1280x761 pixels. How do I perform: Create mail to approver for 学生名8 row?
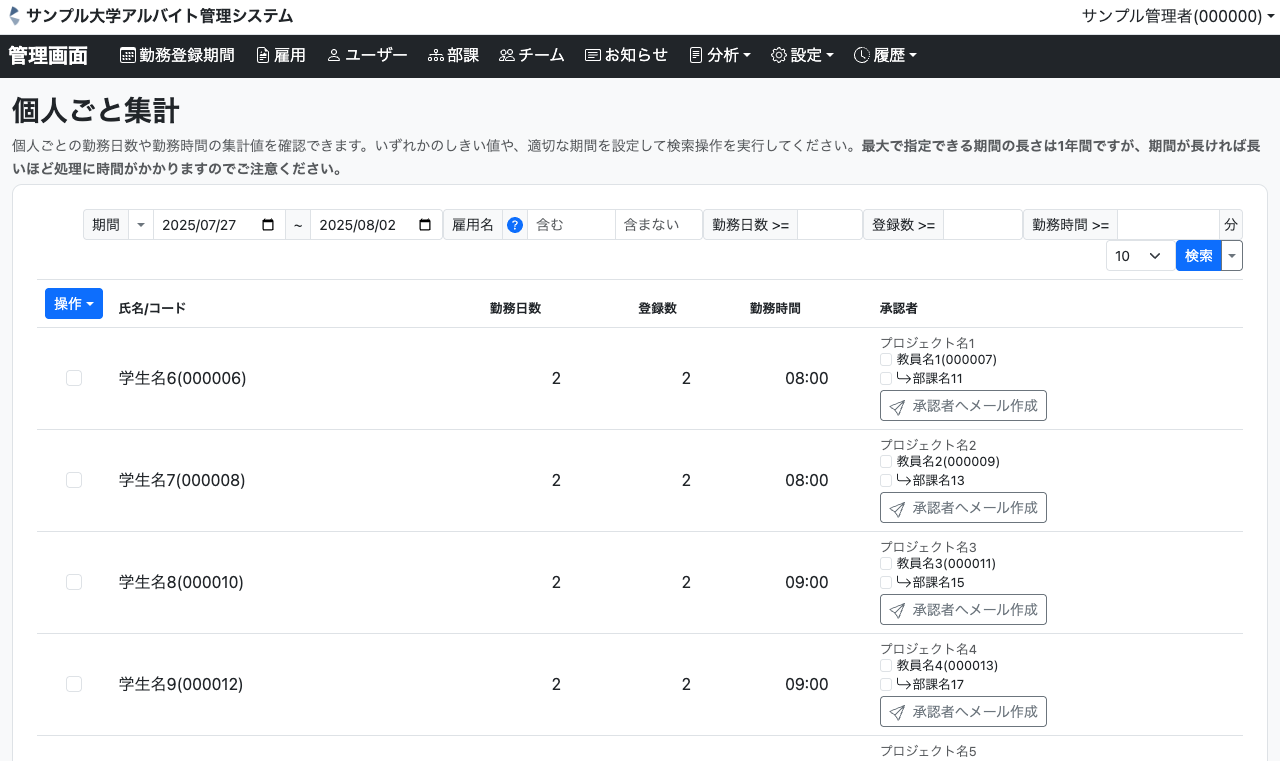point(963,609)
